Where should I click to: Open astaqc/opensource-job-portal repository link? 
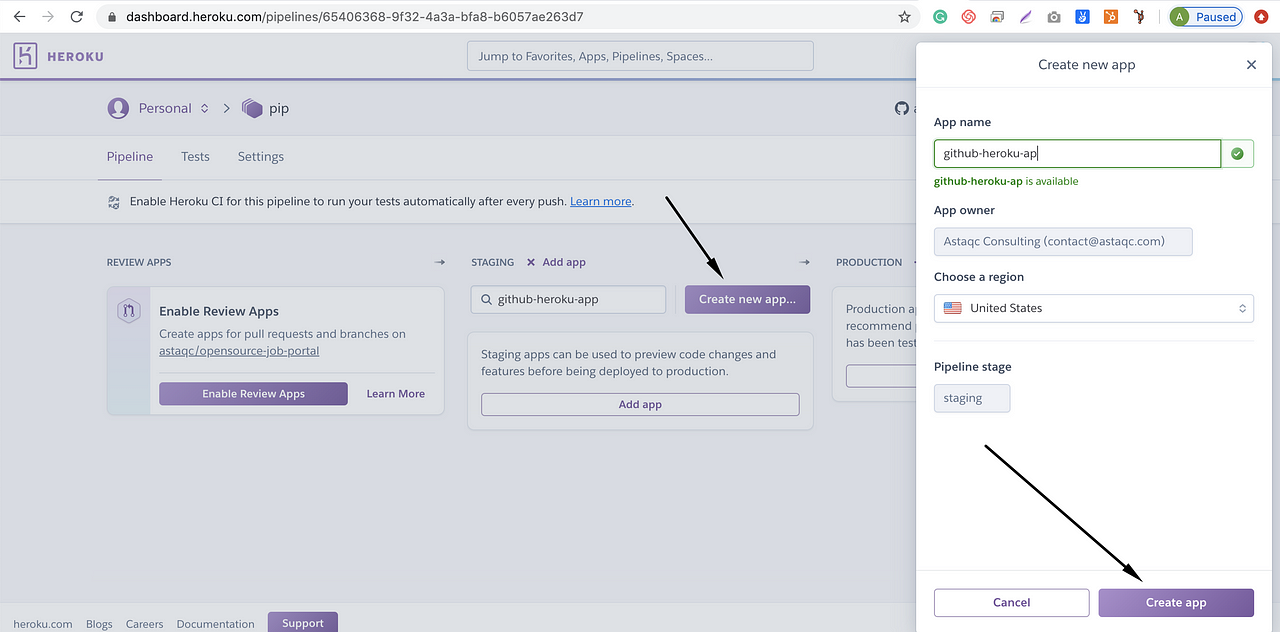239,351
